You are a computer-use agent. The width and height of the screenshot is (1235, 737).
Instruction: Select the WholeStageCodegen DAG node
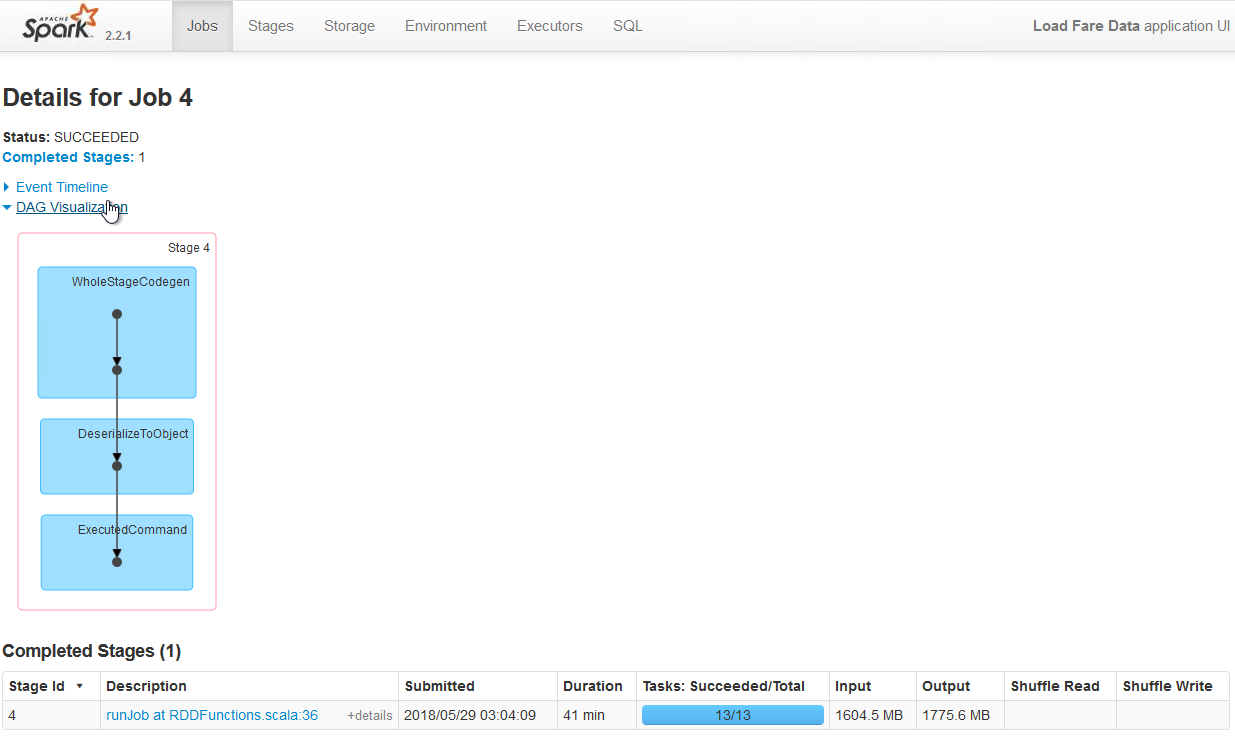coord(117,332)
